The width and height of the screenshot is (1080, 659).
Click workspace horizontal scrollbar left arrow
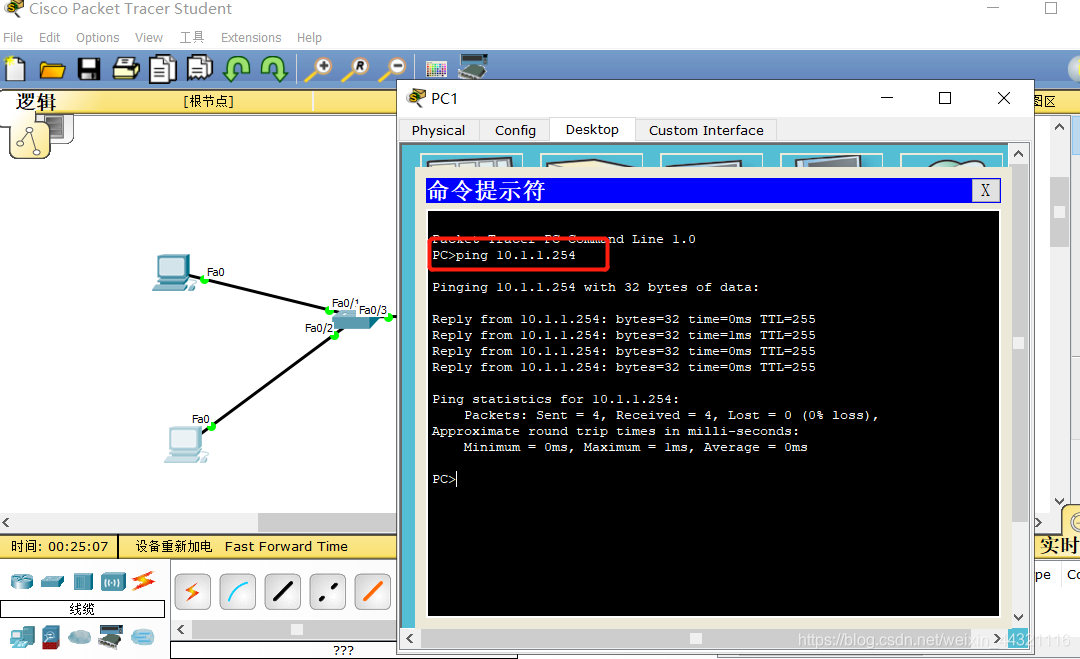(x=6, y=523)
